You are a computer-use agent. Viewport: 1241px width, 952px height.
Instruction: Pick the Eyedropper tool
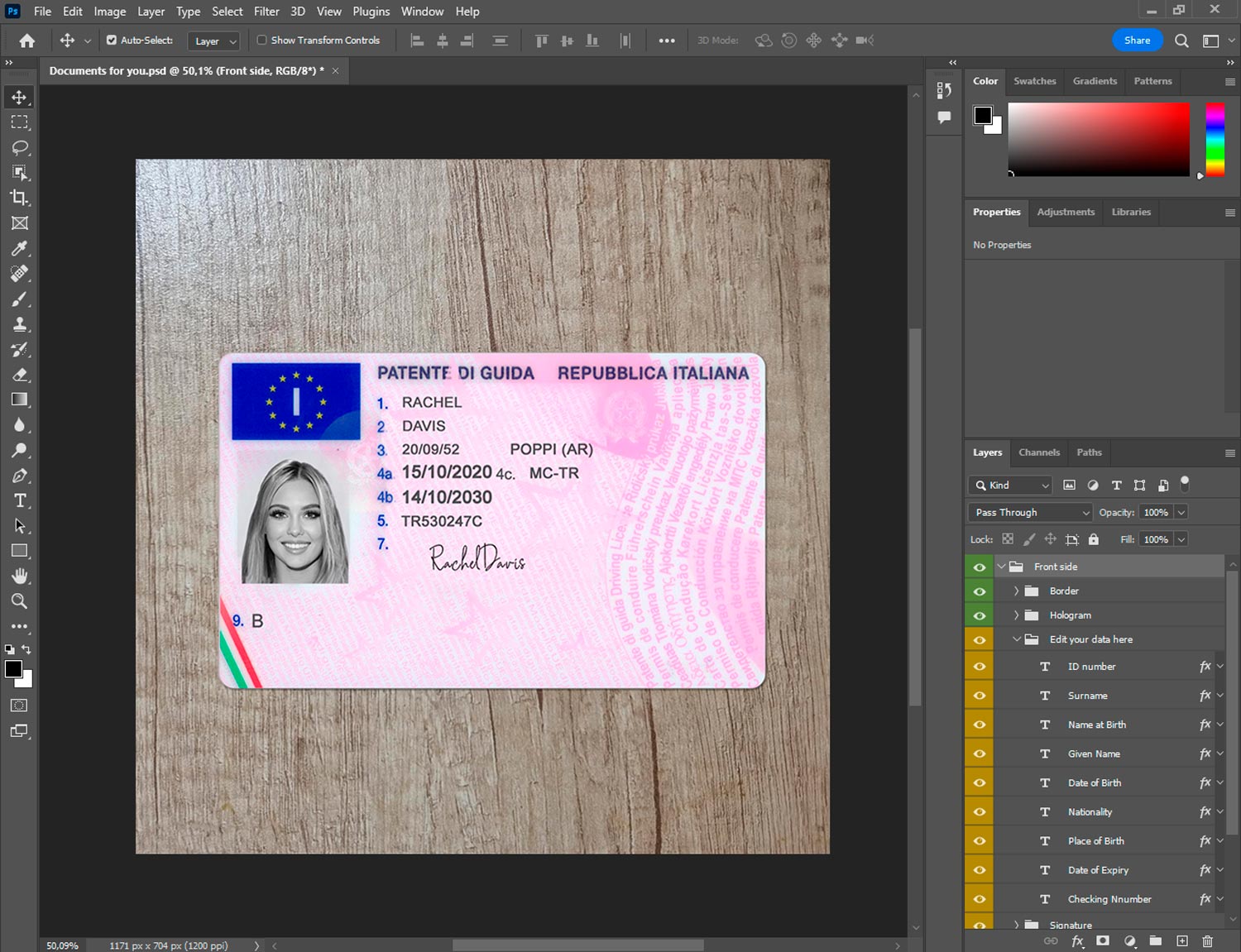20,248
